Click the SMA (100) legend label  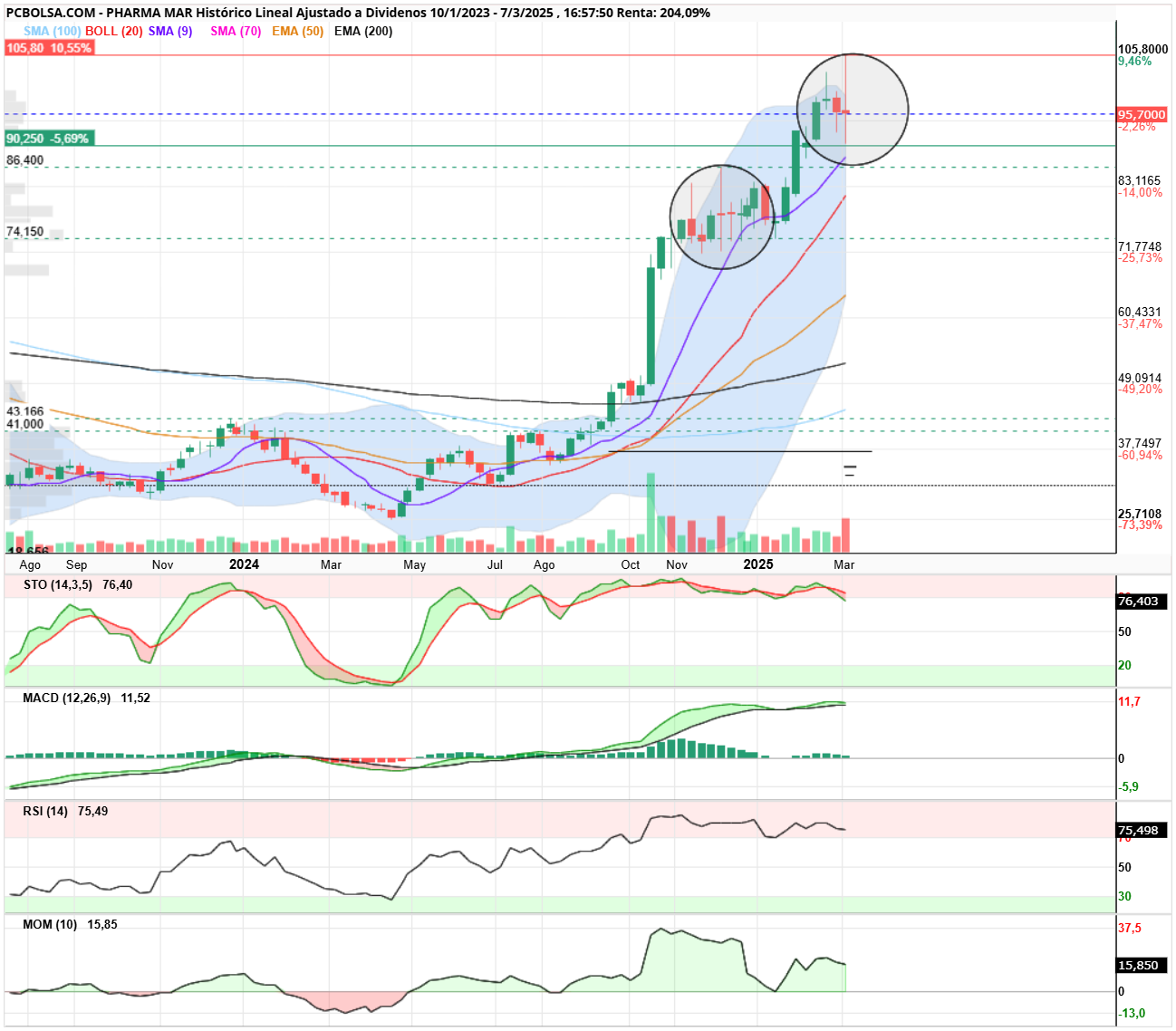pyautogui.click(x=52, y=31)
